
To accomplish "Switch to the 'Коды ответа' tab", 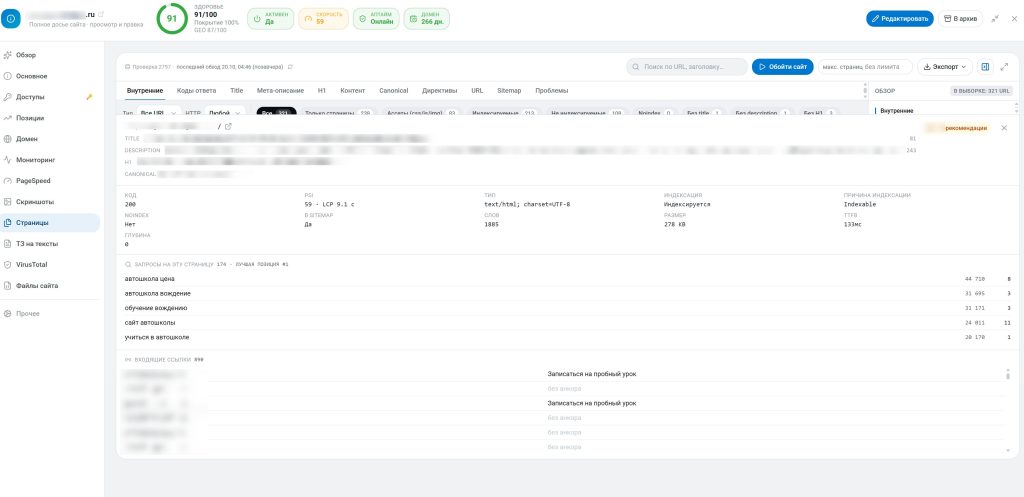I will coord(197,91).
